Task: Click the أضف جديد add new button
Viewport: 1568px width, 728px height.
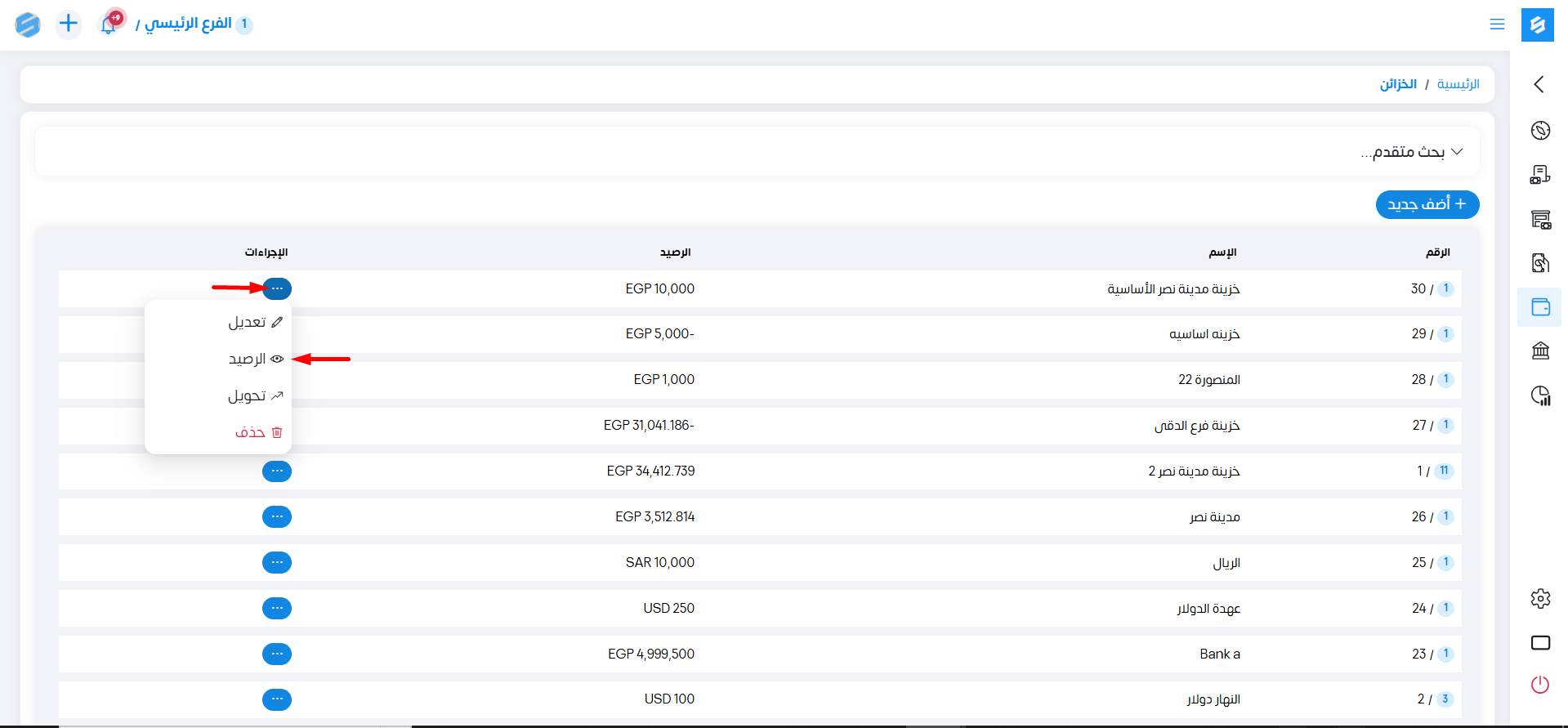Action: [x=1427, y=204]
